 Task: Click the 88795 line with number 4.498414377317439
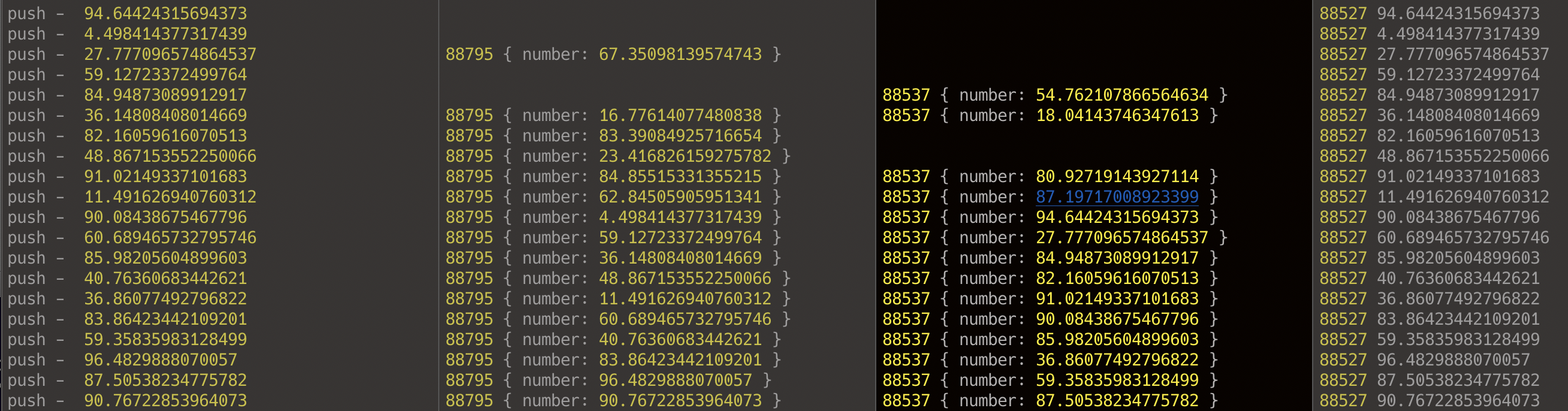coord(614,217)
